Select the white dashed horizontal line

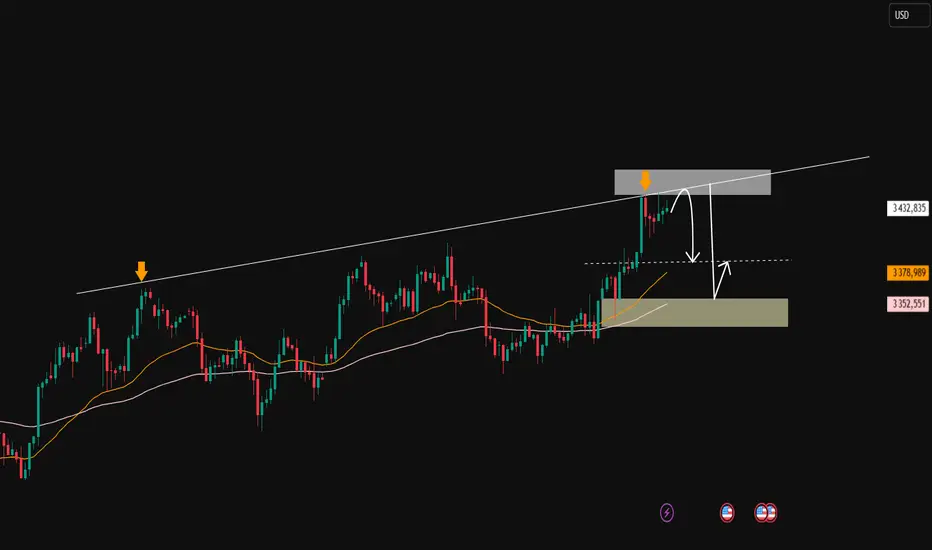click(688, 262)
